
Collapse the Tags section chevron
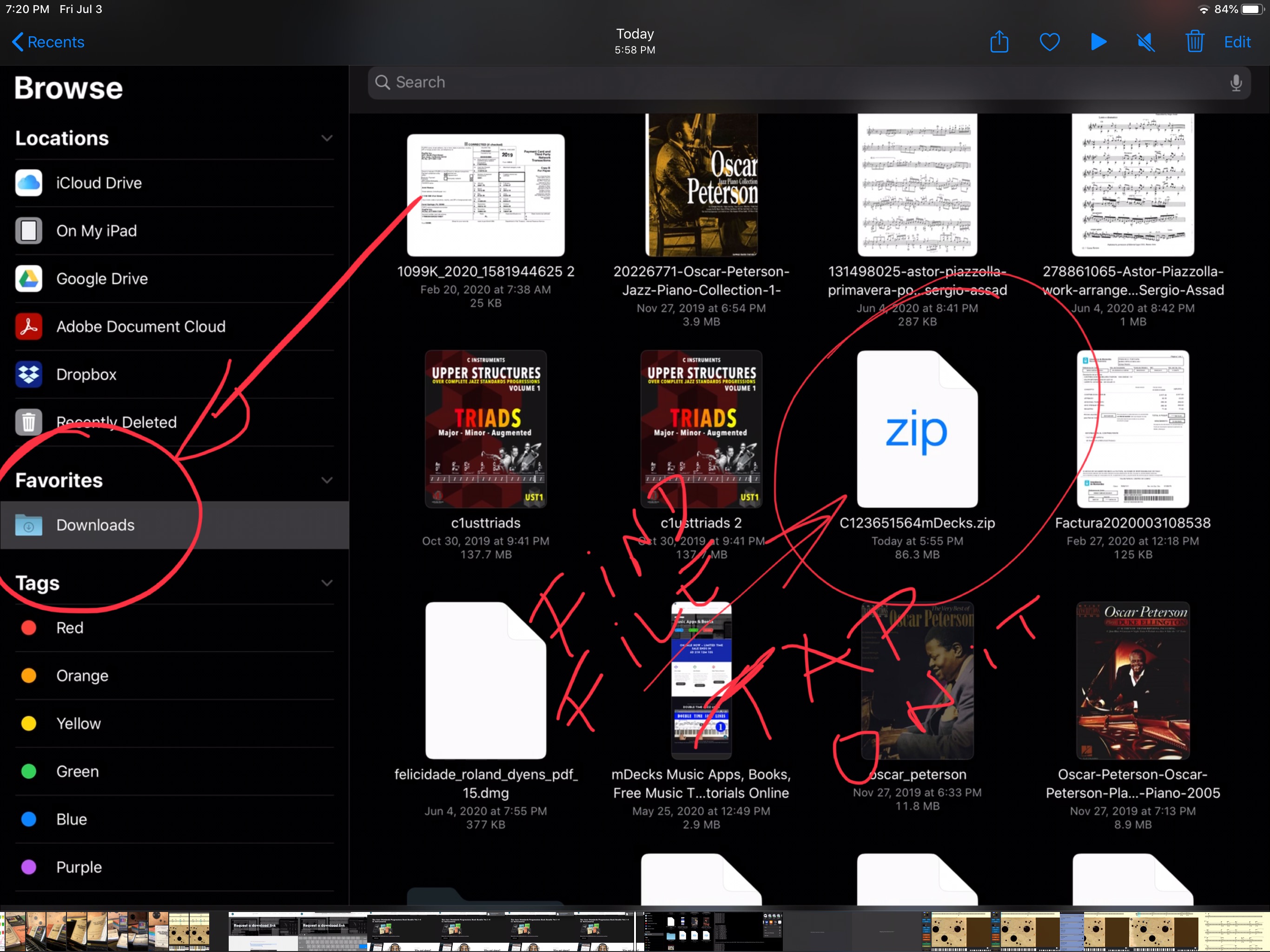pos(327,583)
